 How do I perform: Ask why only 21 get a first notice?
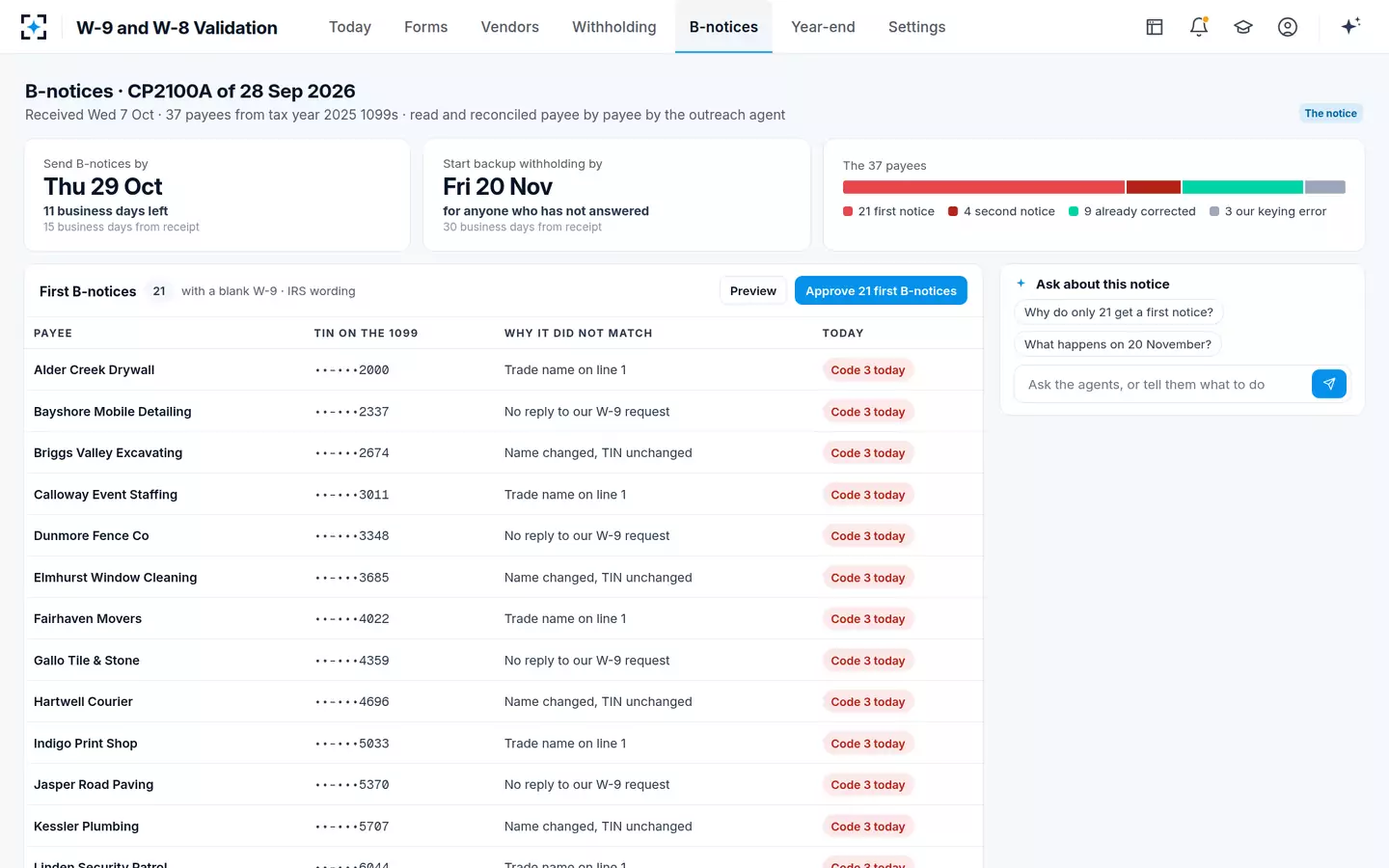1119,312
